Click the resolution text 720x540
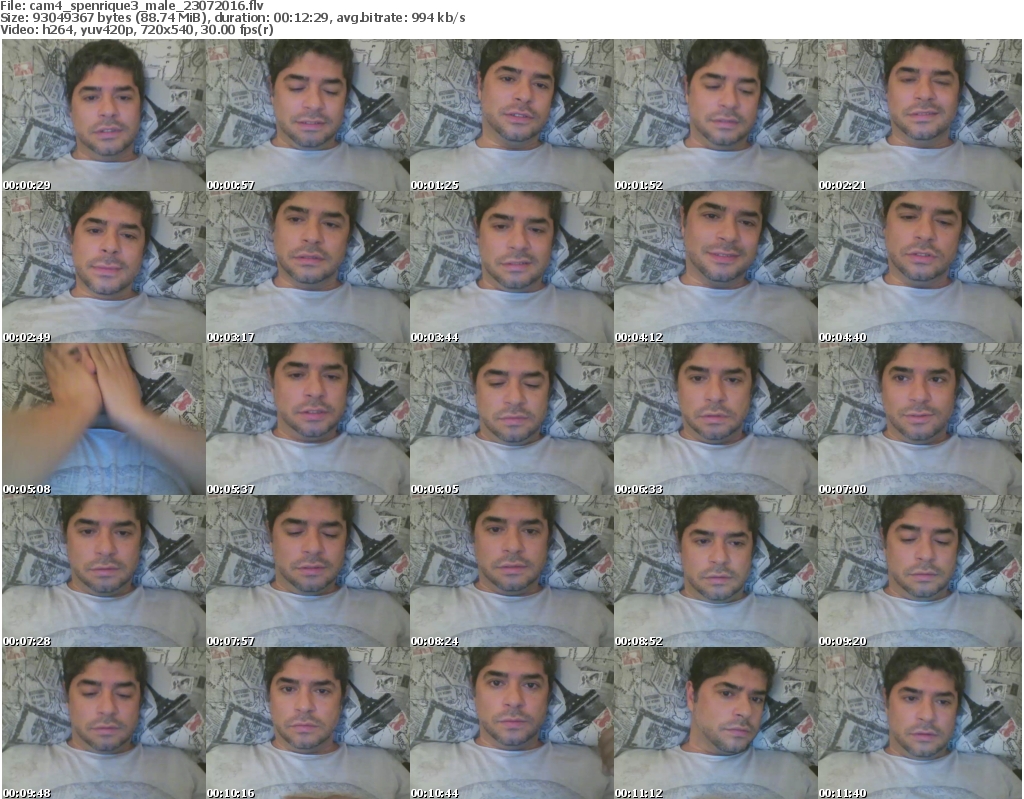Viewport: 1024px width, 799px height. tap(167, 29)
